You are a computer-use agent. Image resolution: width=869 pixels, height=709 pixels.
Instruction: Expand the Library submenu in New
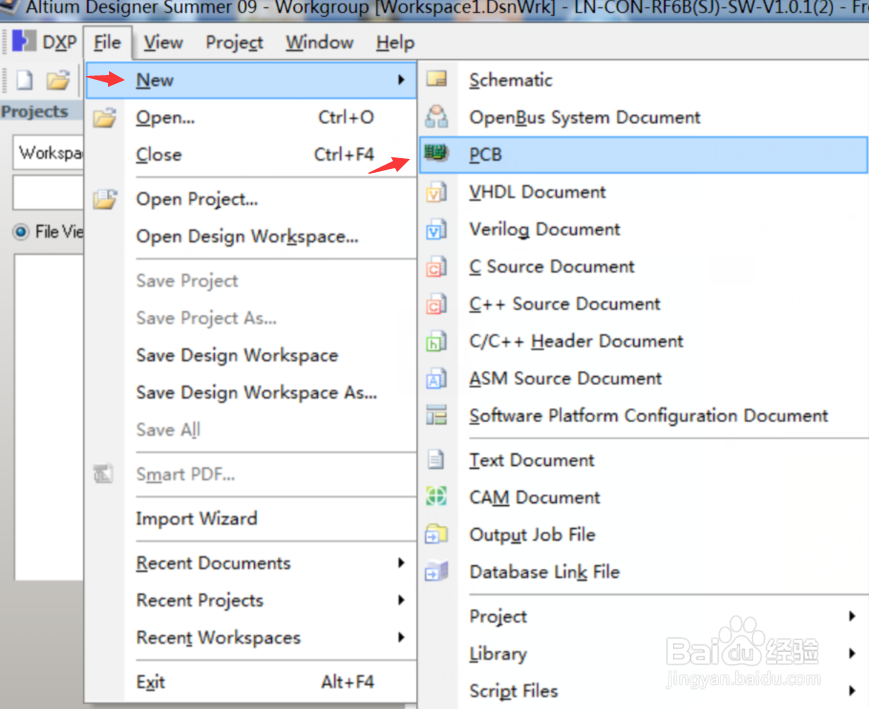[x=852, y=654]
